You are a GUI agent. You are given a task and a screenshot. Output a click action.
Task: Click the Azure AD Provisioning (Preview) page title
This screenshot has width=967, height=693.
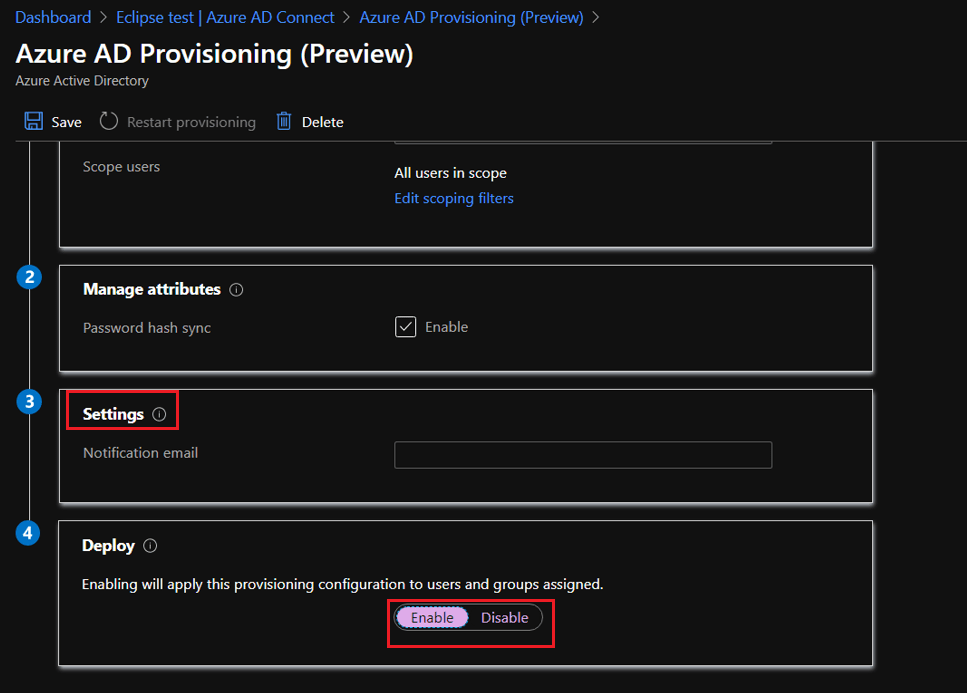(x=215, y=54)
